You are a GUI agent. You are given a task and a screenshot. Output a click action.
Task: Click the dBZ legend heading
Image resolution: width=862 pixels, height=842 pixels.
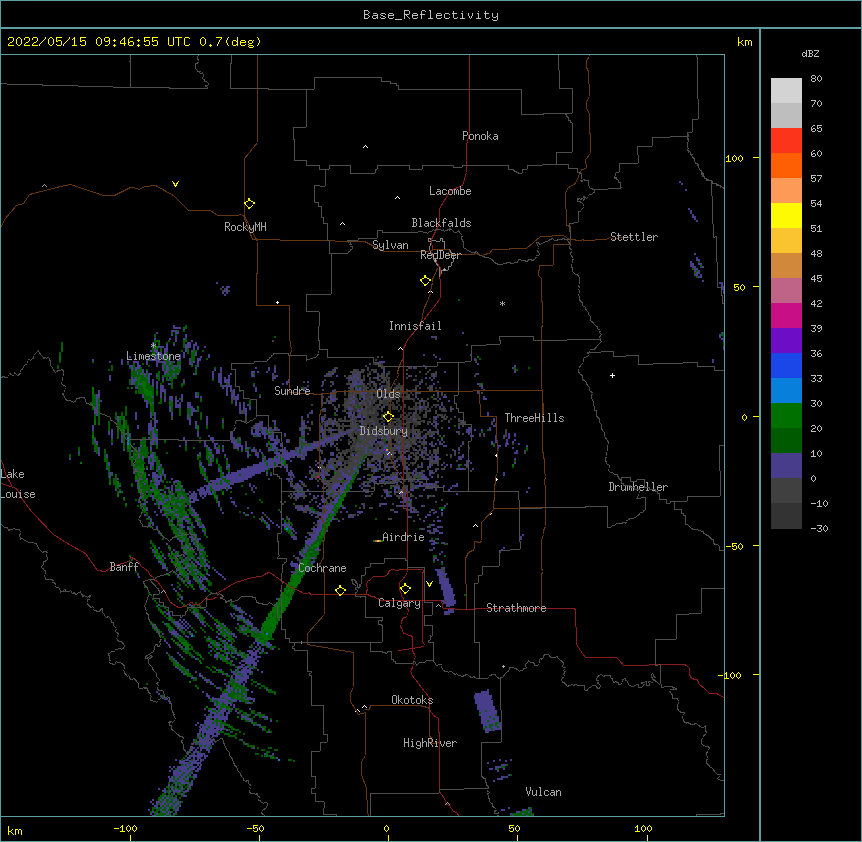click(810, 54)
